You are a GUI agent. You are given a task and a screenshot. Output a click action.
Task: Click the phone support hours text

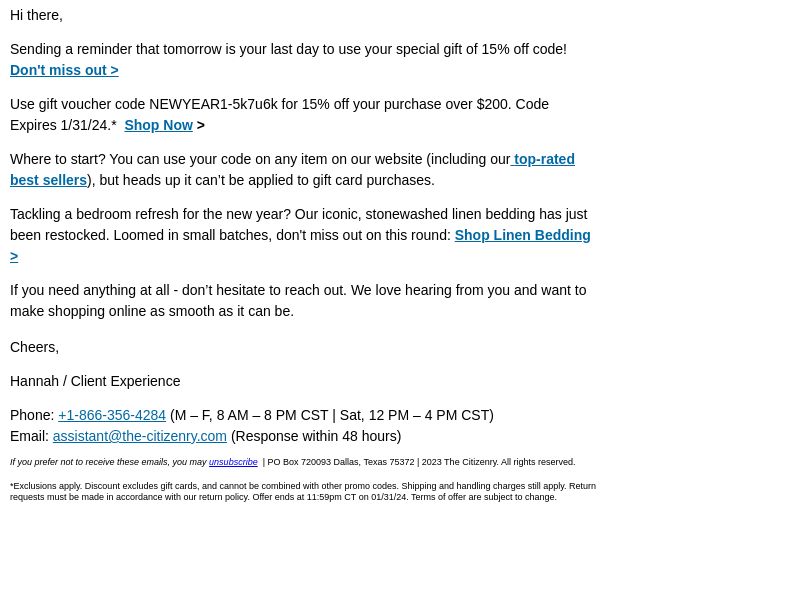(x=332, y=415)
